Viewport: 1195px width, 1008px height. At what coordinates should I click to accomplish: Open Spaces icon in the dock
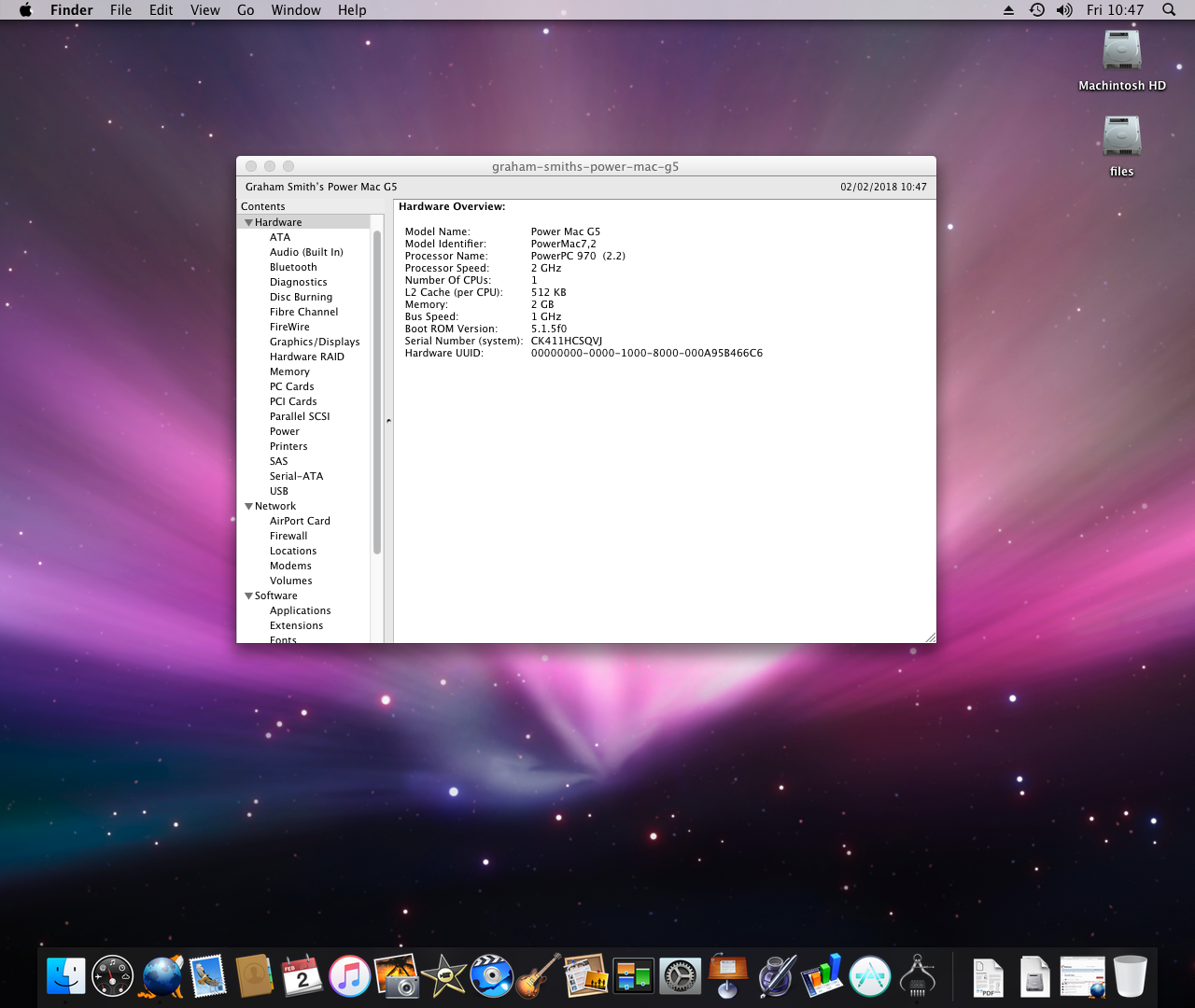(x=633, y=976)
